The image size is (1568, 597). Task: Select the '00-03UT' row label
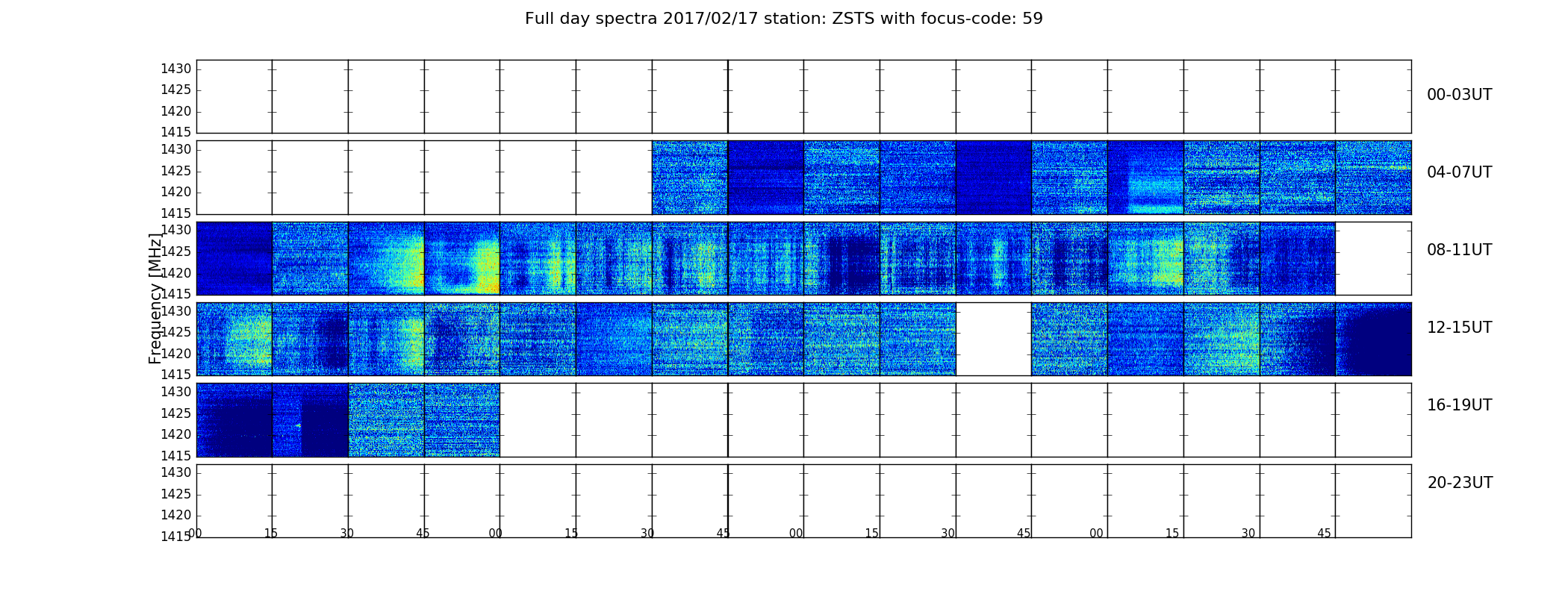coord(1459,95)
